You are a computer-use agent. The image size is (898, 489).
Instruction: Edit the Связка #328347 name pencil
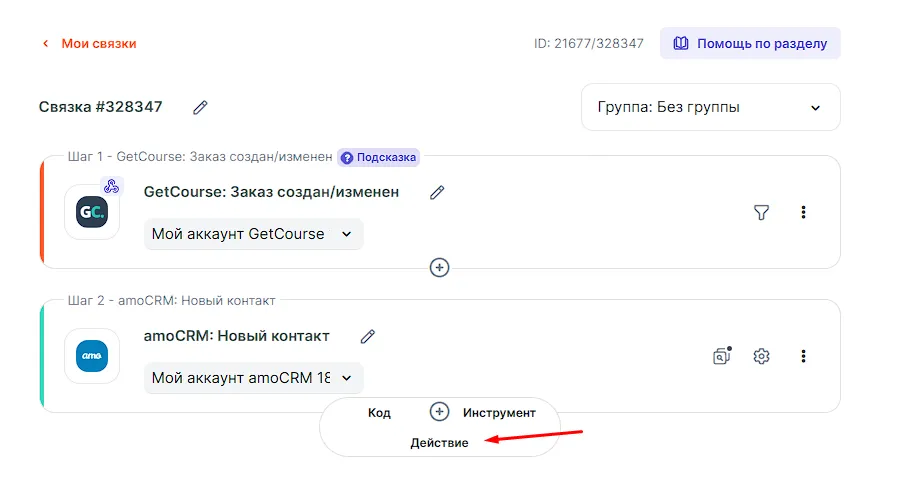pyautogui.click(x=200, y=107)
